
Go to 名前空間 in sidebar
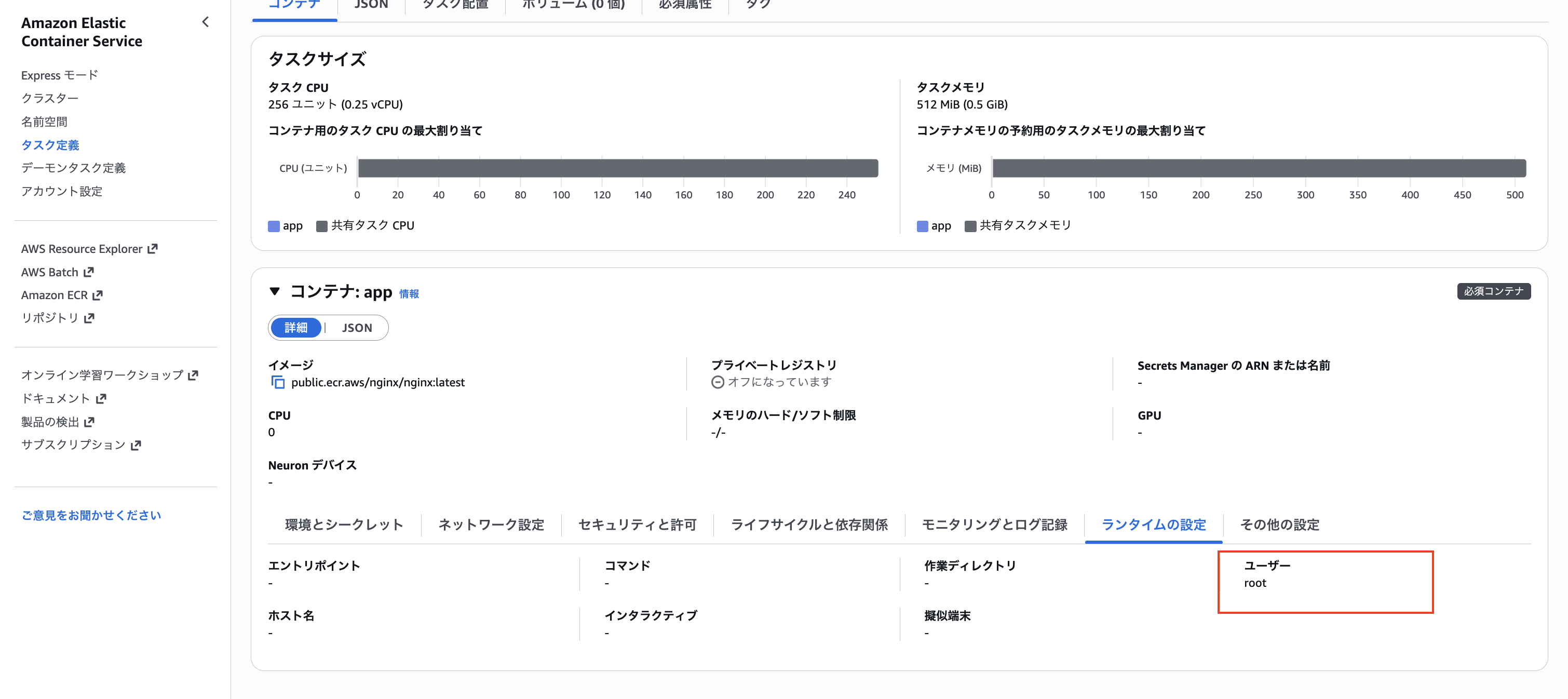tap(45, 121)
